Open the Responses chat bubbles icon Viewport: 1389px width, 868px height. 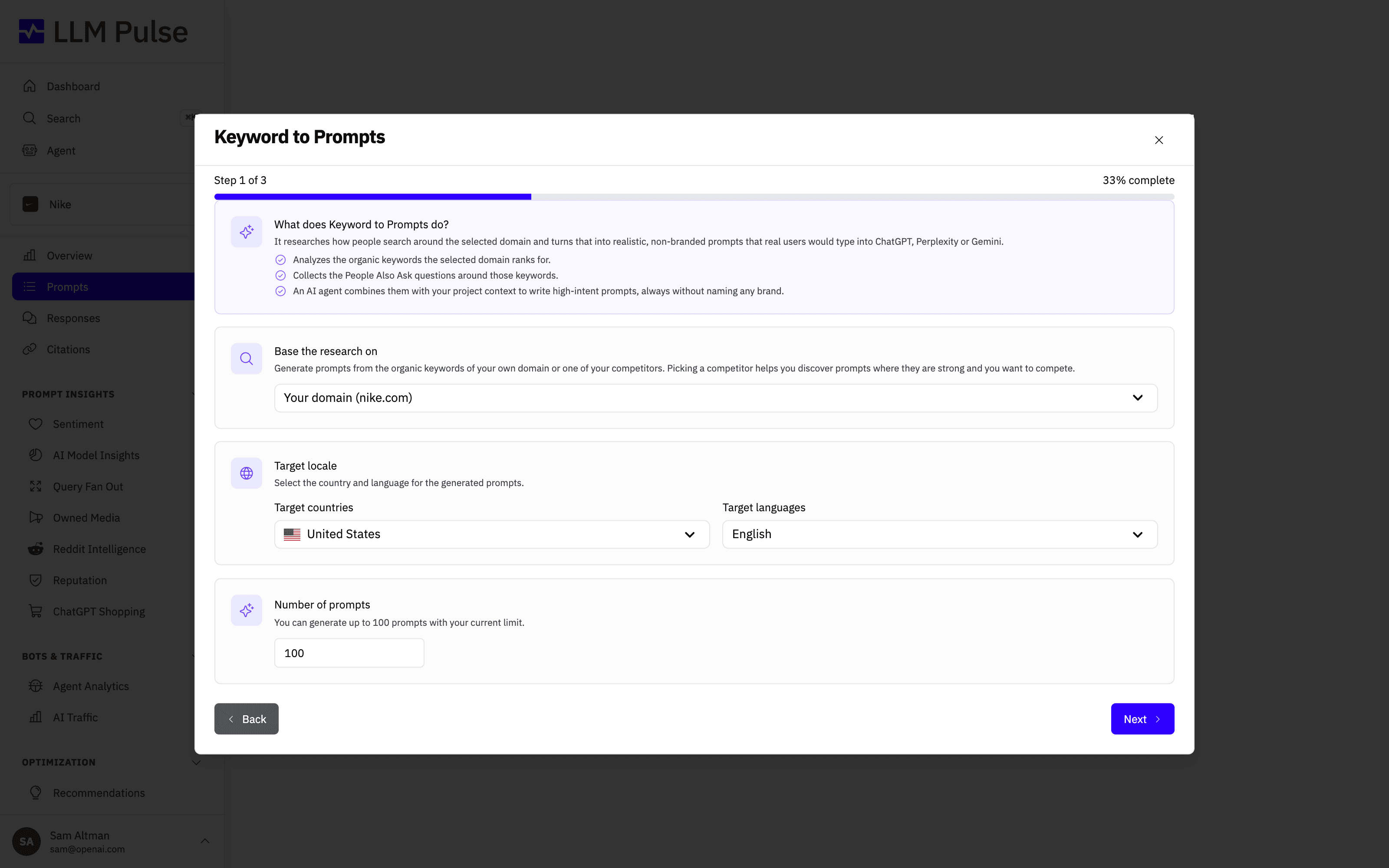point(30,318)
